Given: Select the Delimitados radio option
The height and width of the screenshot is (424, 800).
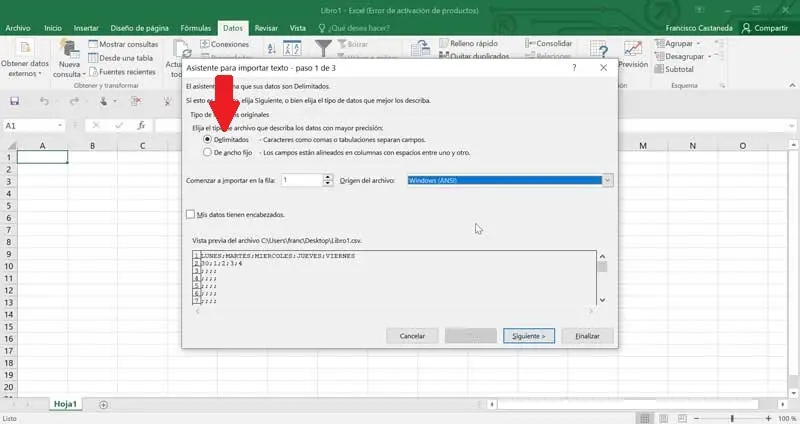Looking at the screenshot, I should click(207, 139).
